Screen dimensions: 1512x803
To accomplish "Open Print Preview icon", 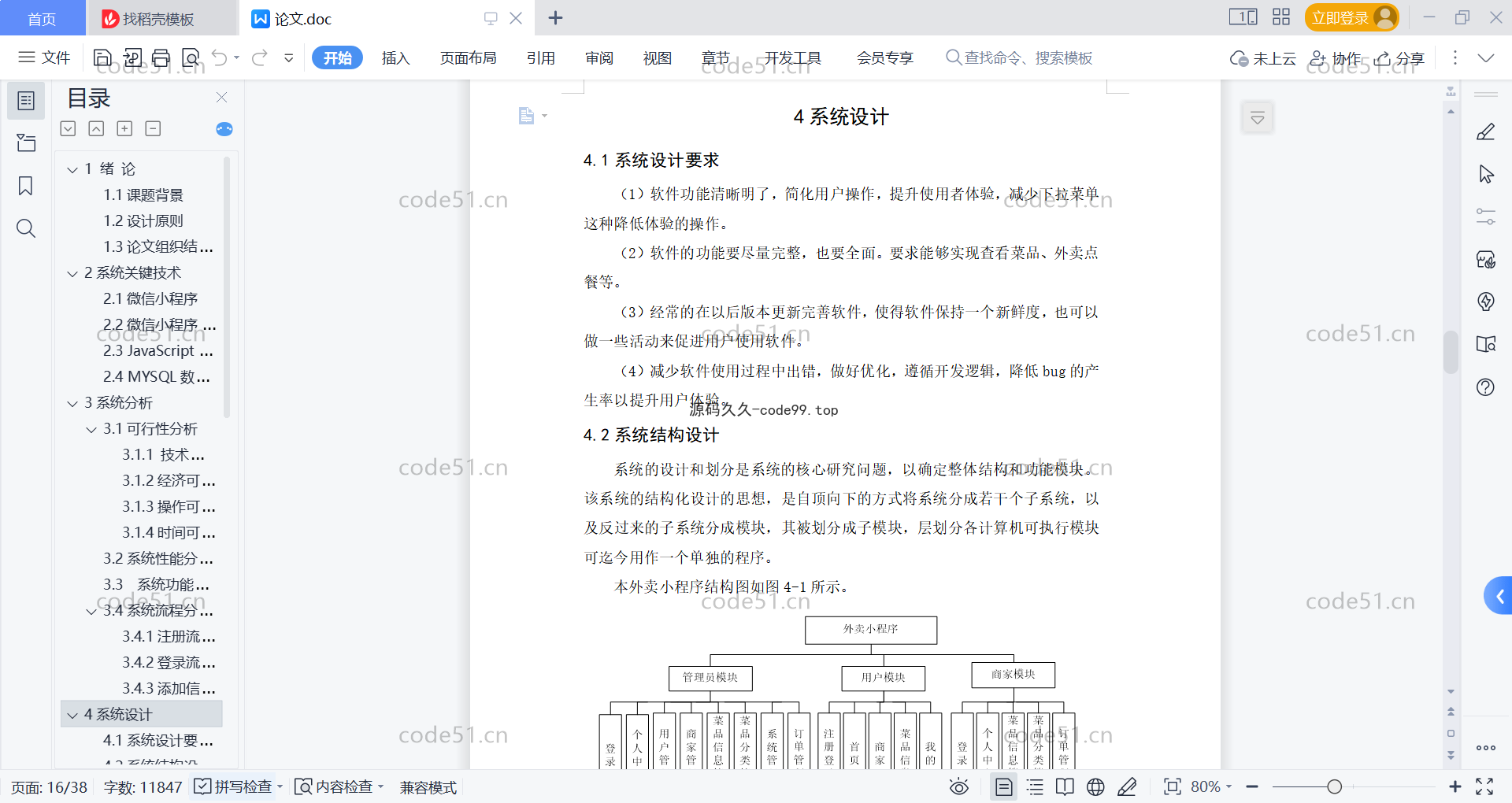I will [x=191, y=57].
